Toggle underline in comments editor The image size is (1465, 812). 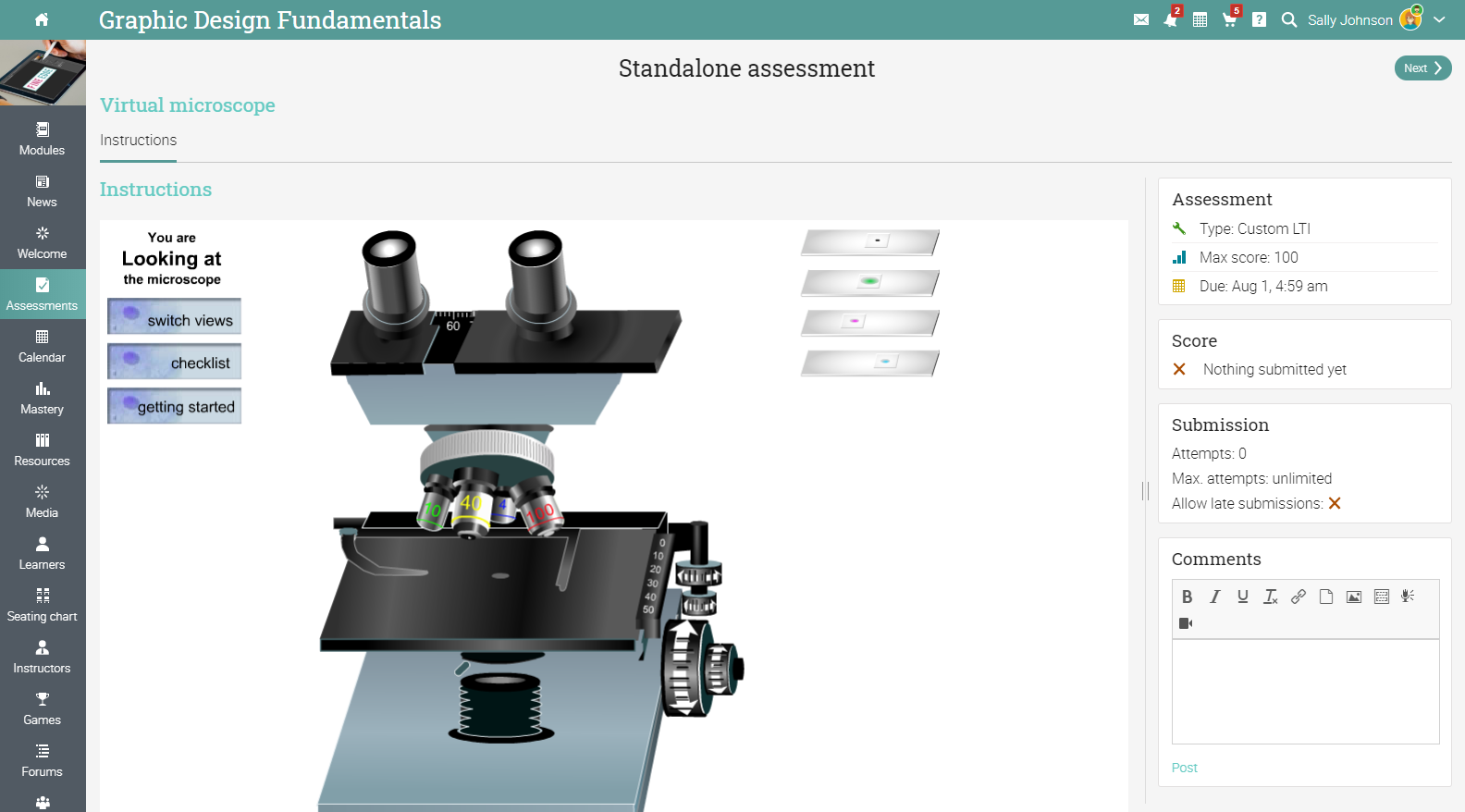point(1243,597)
